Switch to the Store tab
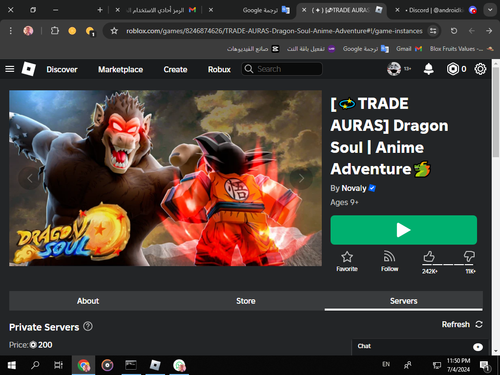Viewport: 500px width, 375px height. pos(246,301)
